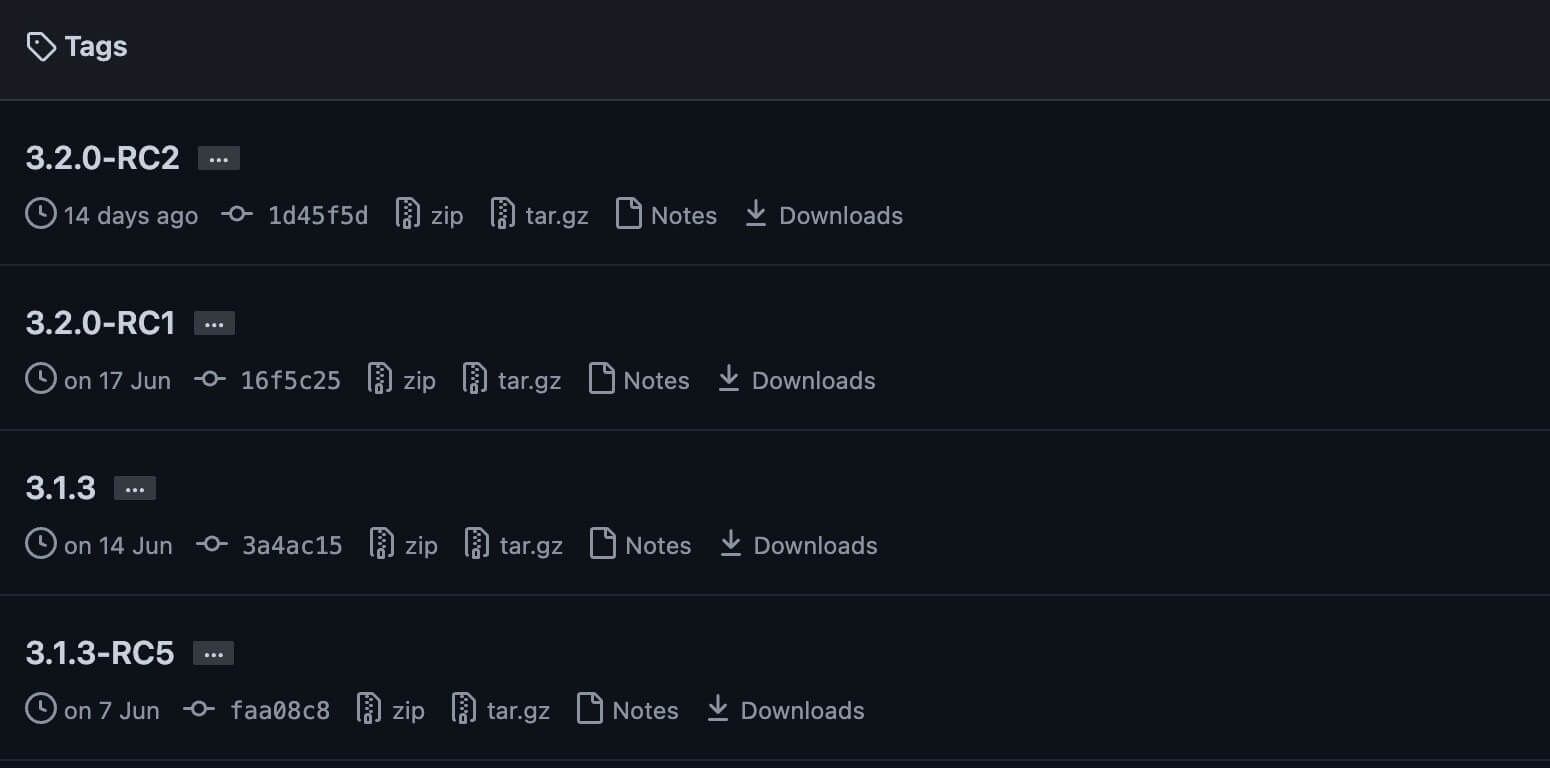Click the Notes document icon for 3.1.3
This screenshot has width=1550, height=768.
point(603,543)
